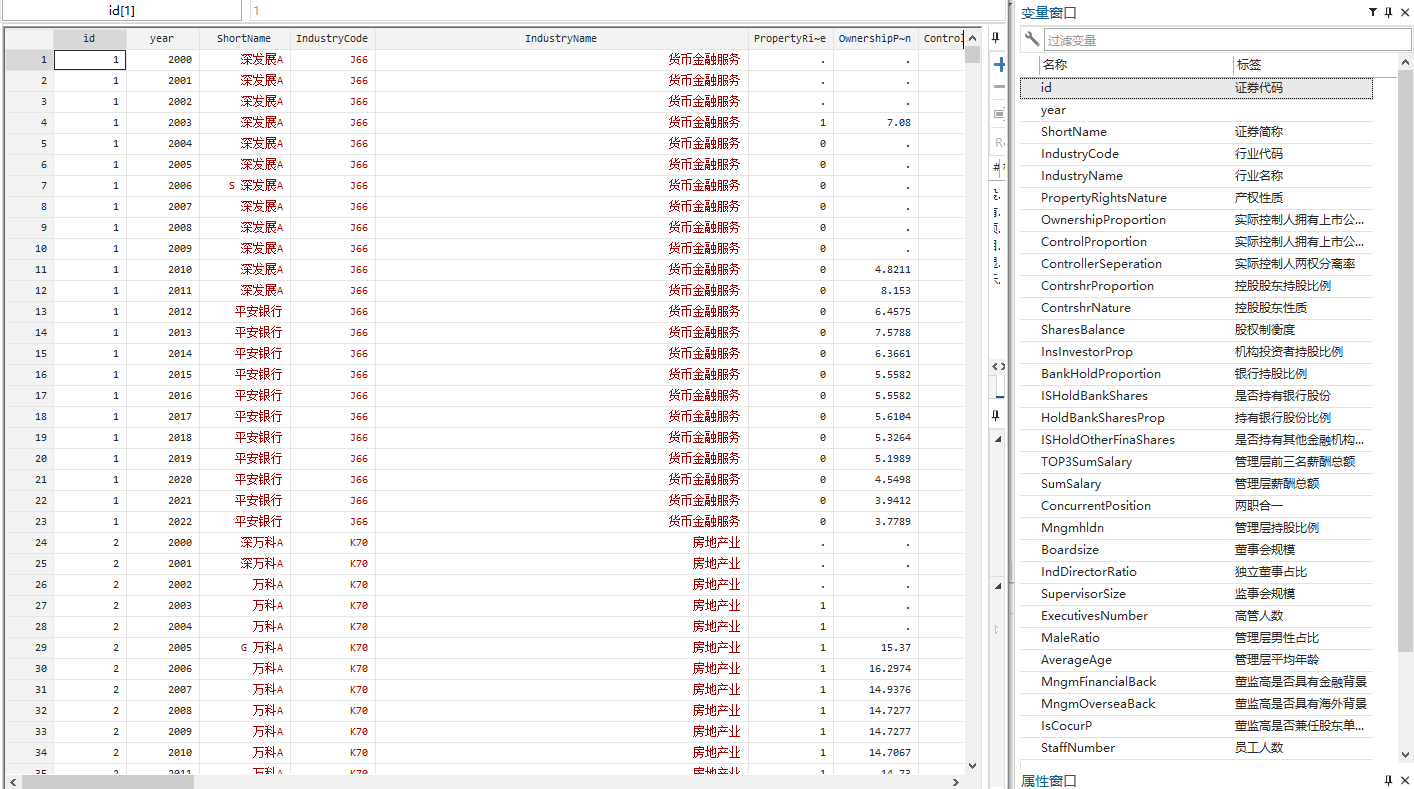Click the pin icon beside the grid's Contro column header
The height and width of the screenshot is (789, 1414).
[996, 38]
